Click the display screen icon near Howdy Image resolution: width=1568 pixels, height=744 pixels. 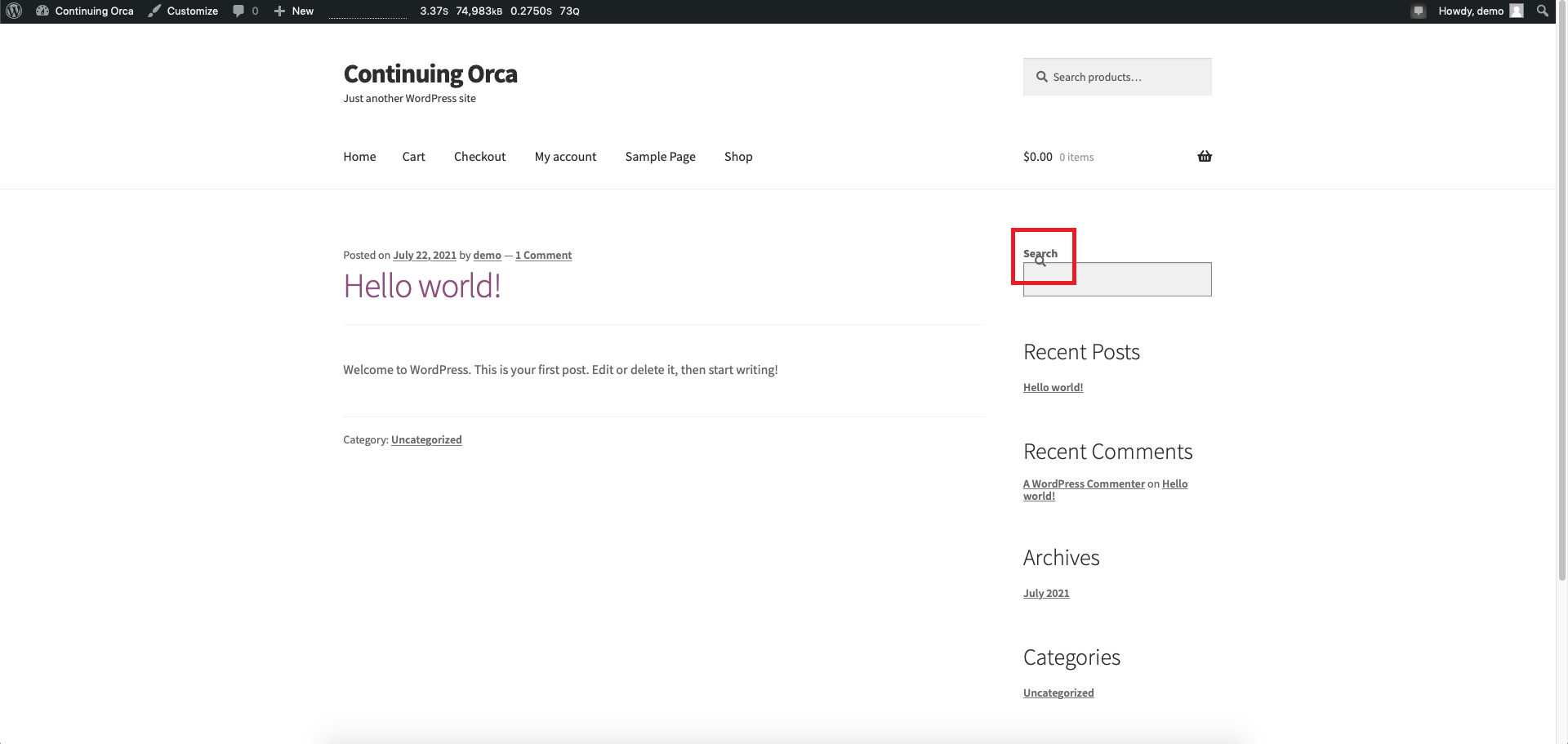coord(1418,11)
